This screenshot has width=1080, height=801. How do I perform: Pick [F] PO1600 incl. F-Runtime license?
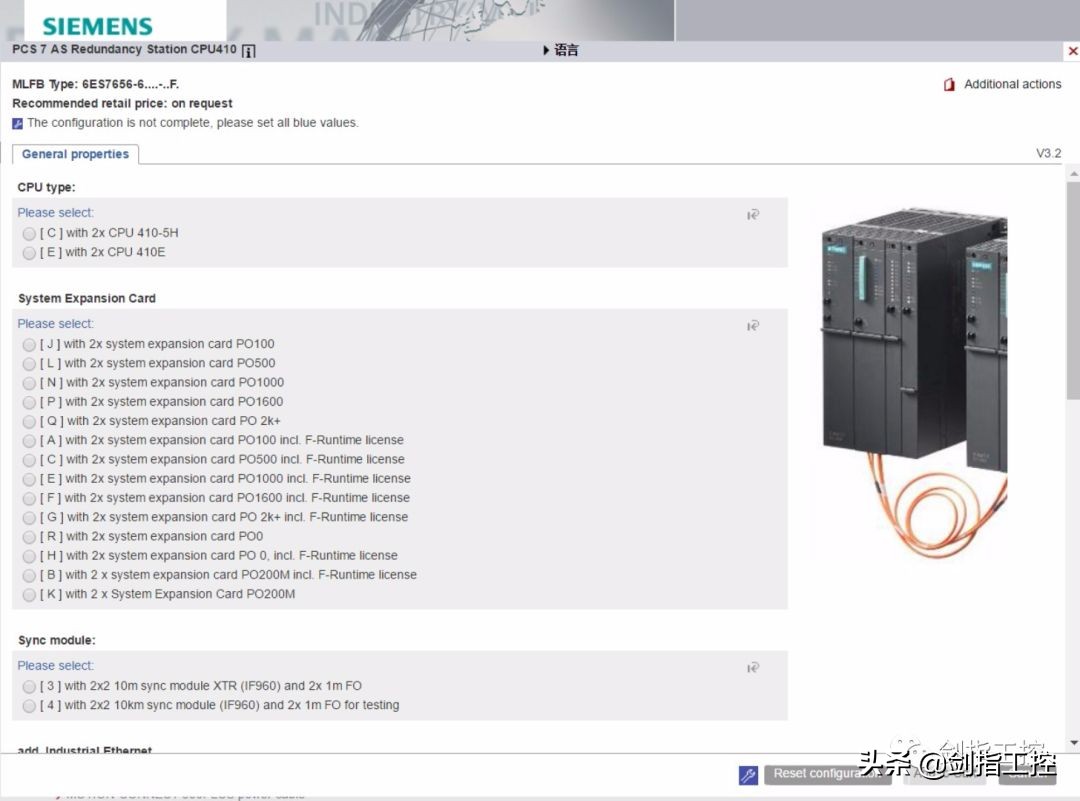tap(29, 499)
